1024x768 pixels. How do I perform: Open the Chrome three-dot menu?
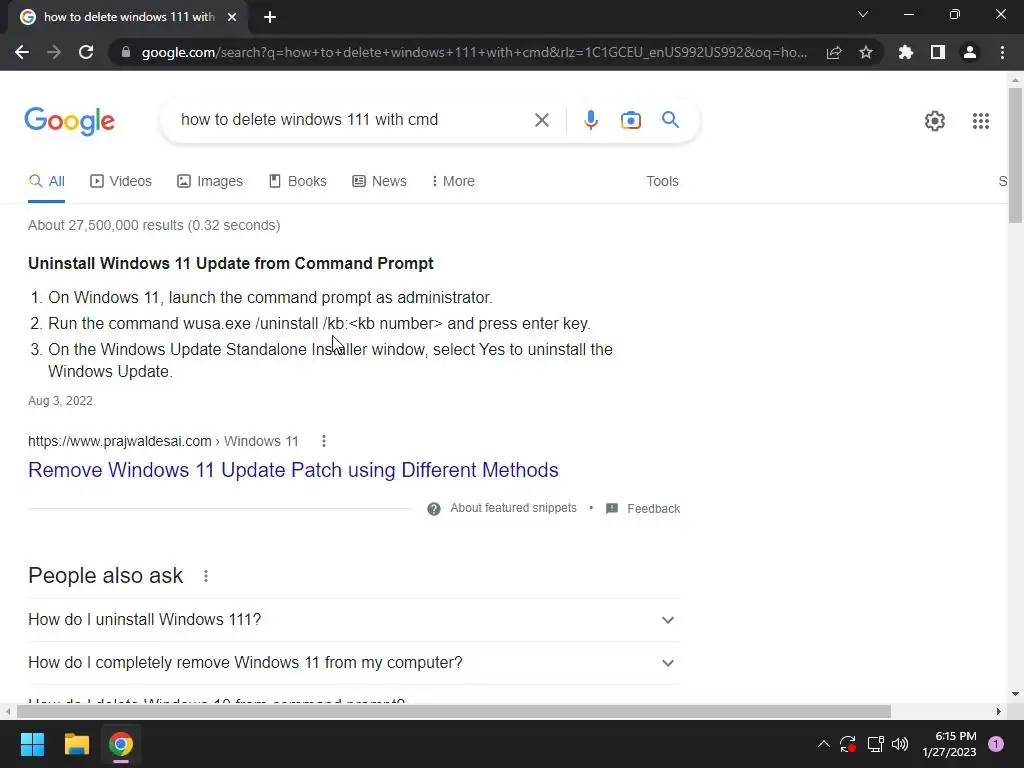pyautogui.click(x=1002, y=52)
